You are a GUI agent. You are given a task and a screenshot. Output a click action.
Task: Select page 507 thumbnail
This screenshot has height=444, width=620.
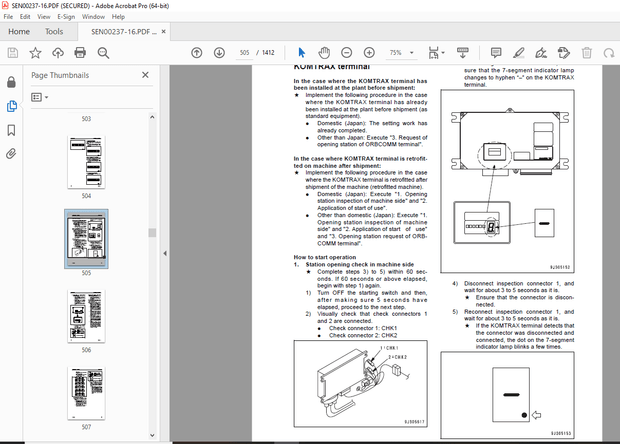(x=86, y=393)
